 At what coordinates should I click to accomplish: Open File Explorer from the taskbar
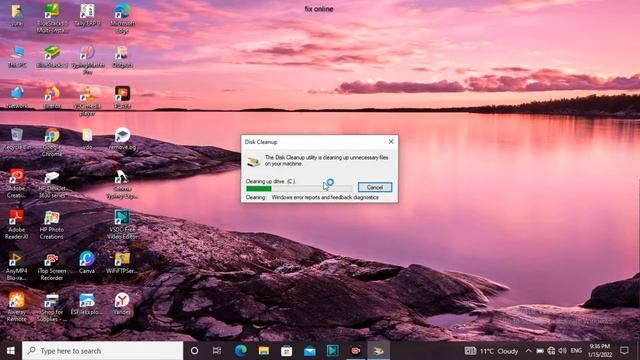264,351
